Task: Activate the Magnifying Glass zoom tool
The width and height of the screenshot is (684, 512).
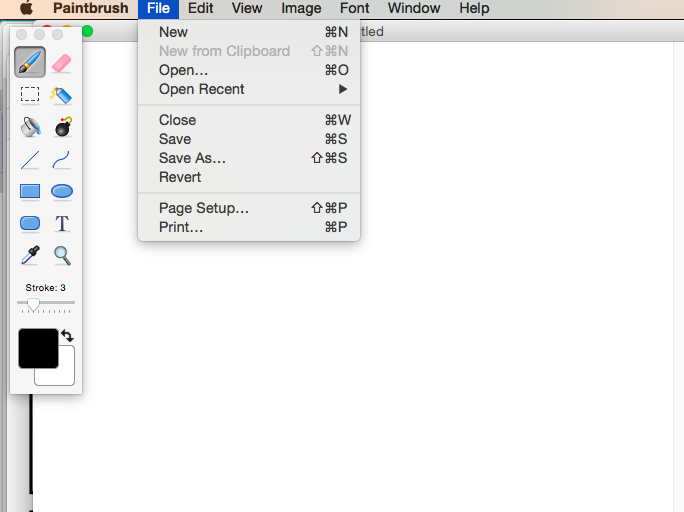Action: [62, 256]
